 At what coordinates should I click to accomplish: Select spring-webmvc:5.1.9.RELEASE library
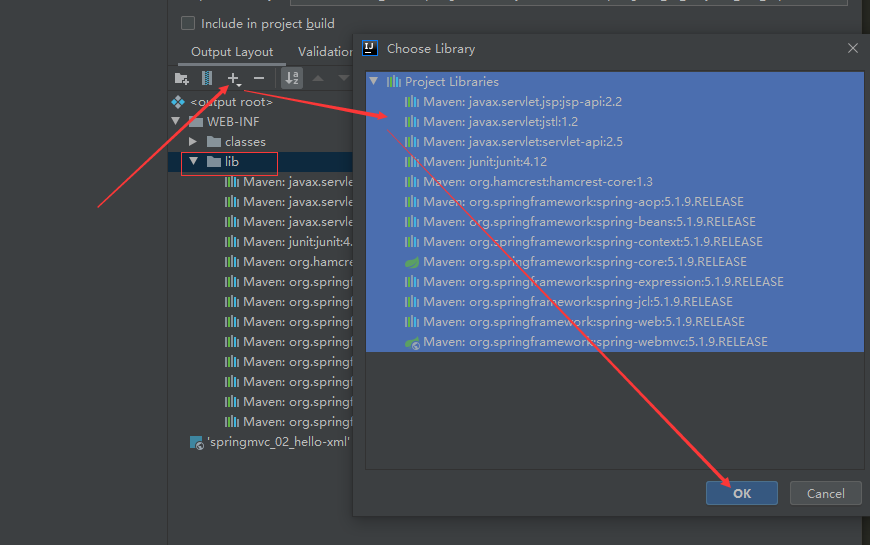point(595,341)
